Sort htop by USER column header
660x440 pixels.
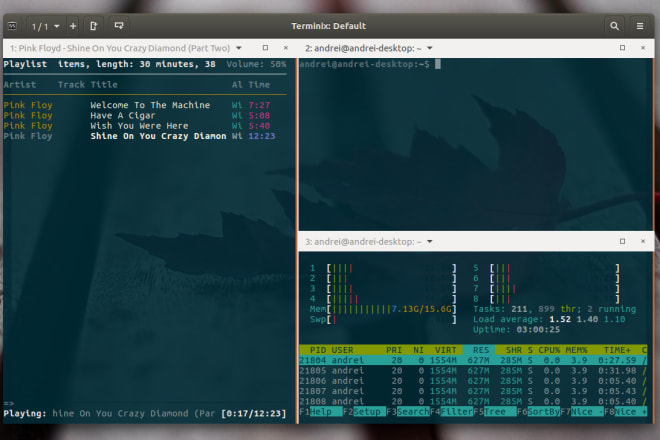click(342, 350)
